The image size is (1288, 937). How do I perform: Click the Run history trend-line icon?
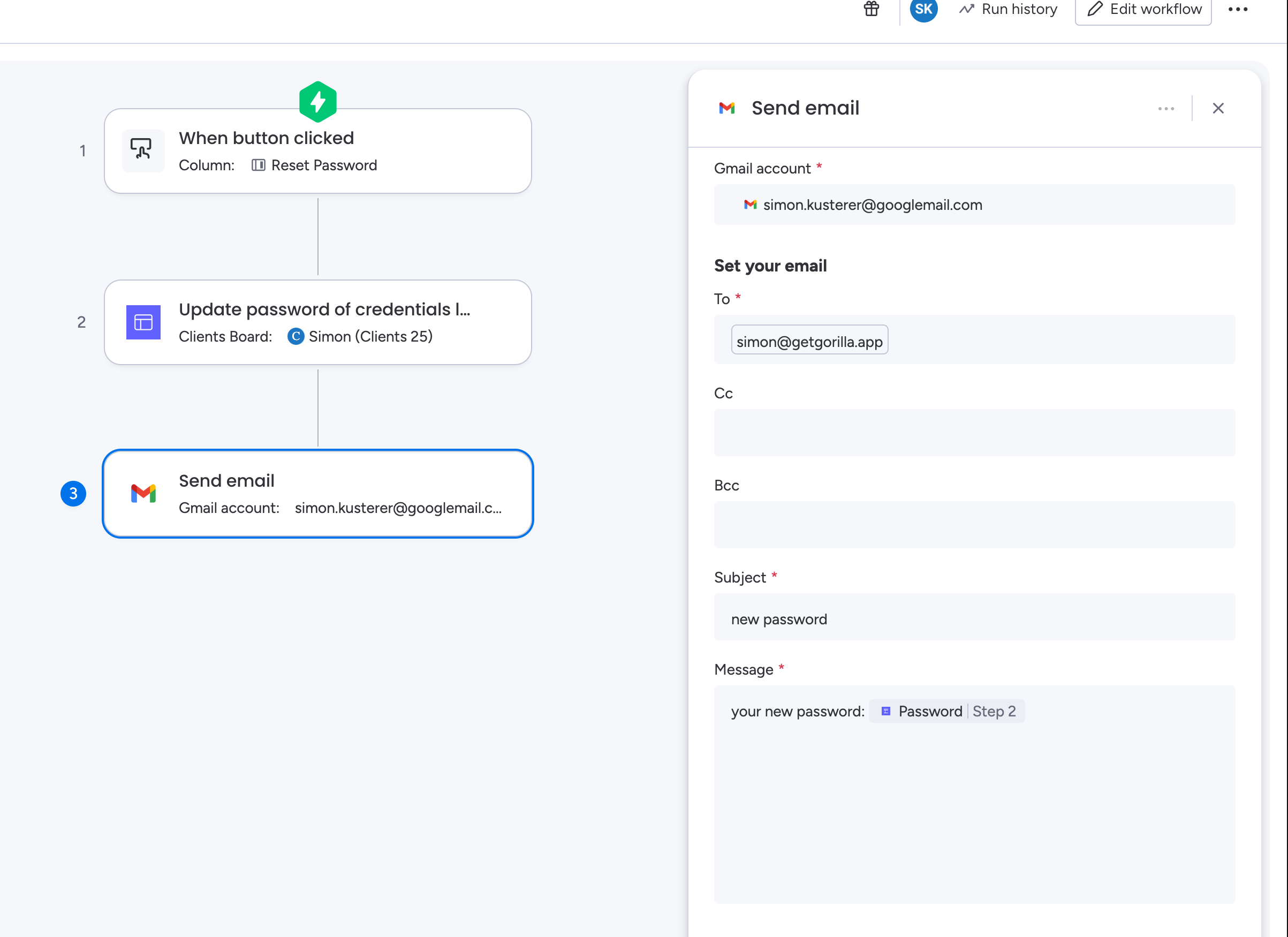(967, 9)
